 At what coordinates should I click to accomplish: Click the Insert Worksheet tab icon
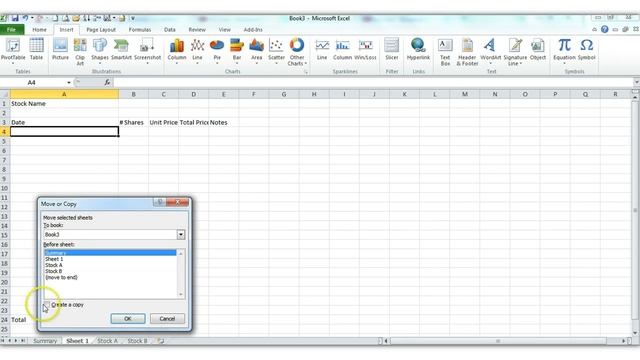pos(161,341)
